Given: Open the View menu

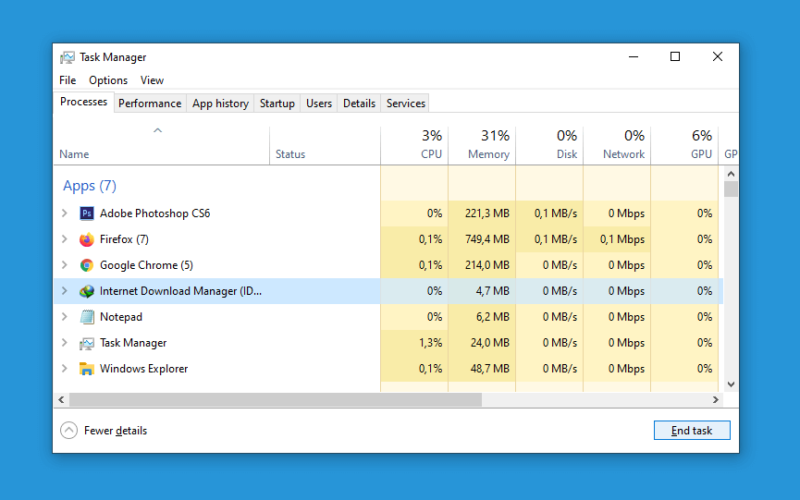Looking at the screenshot, I should pos(152,80).
